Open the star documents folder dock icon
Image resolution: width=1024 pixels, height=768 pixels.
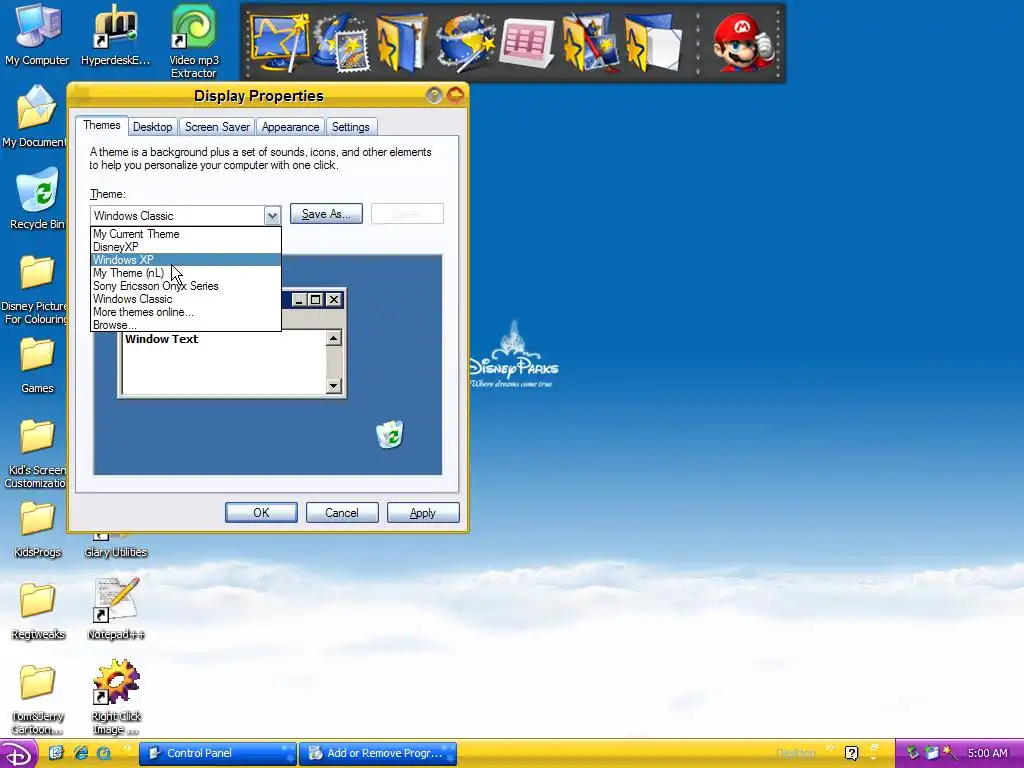(x=652, y=44)
